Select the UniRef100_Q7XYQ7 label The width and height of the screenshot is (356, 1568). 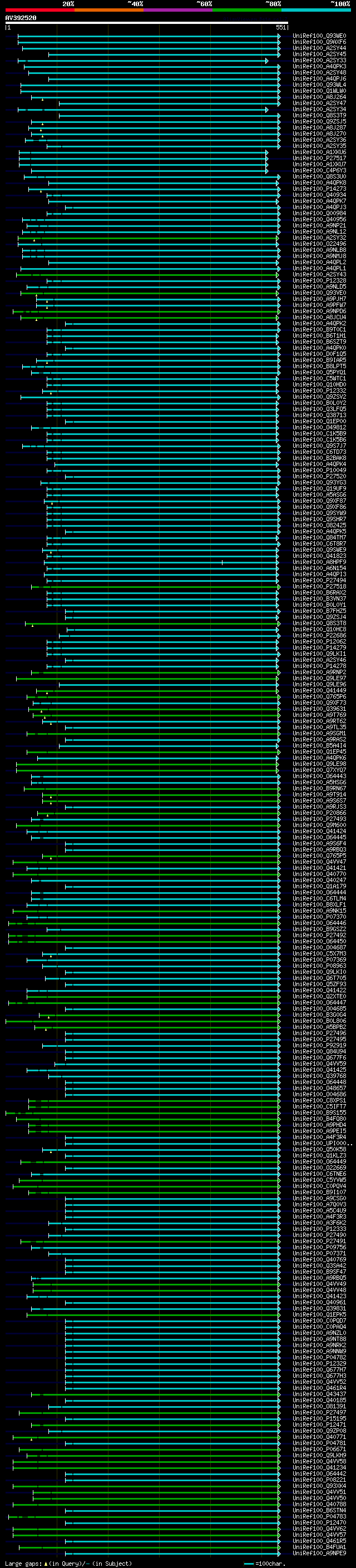click(x=319, y=770)
